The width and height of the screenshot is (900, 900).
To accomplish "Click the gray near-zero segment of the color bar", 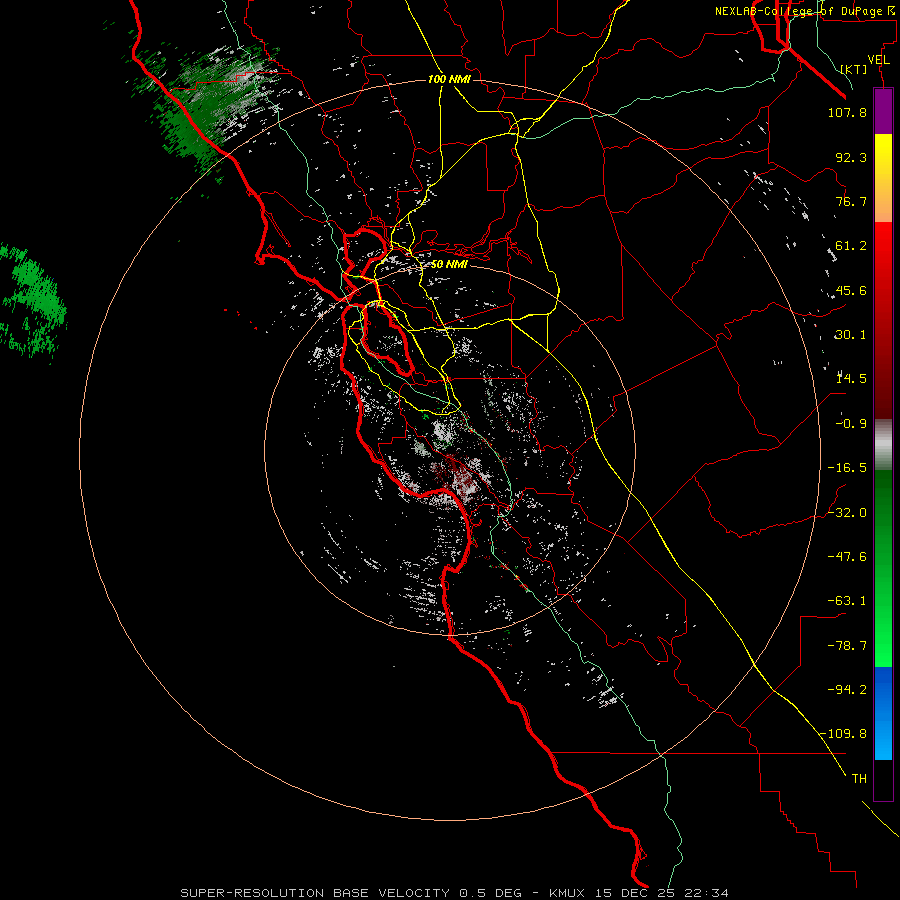I will (x=883, y=445).
